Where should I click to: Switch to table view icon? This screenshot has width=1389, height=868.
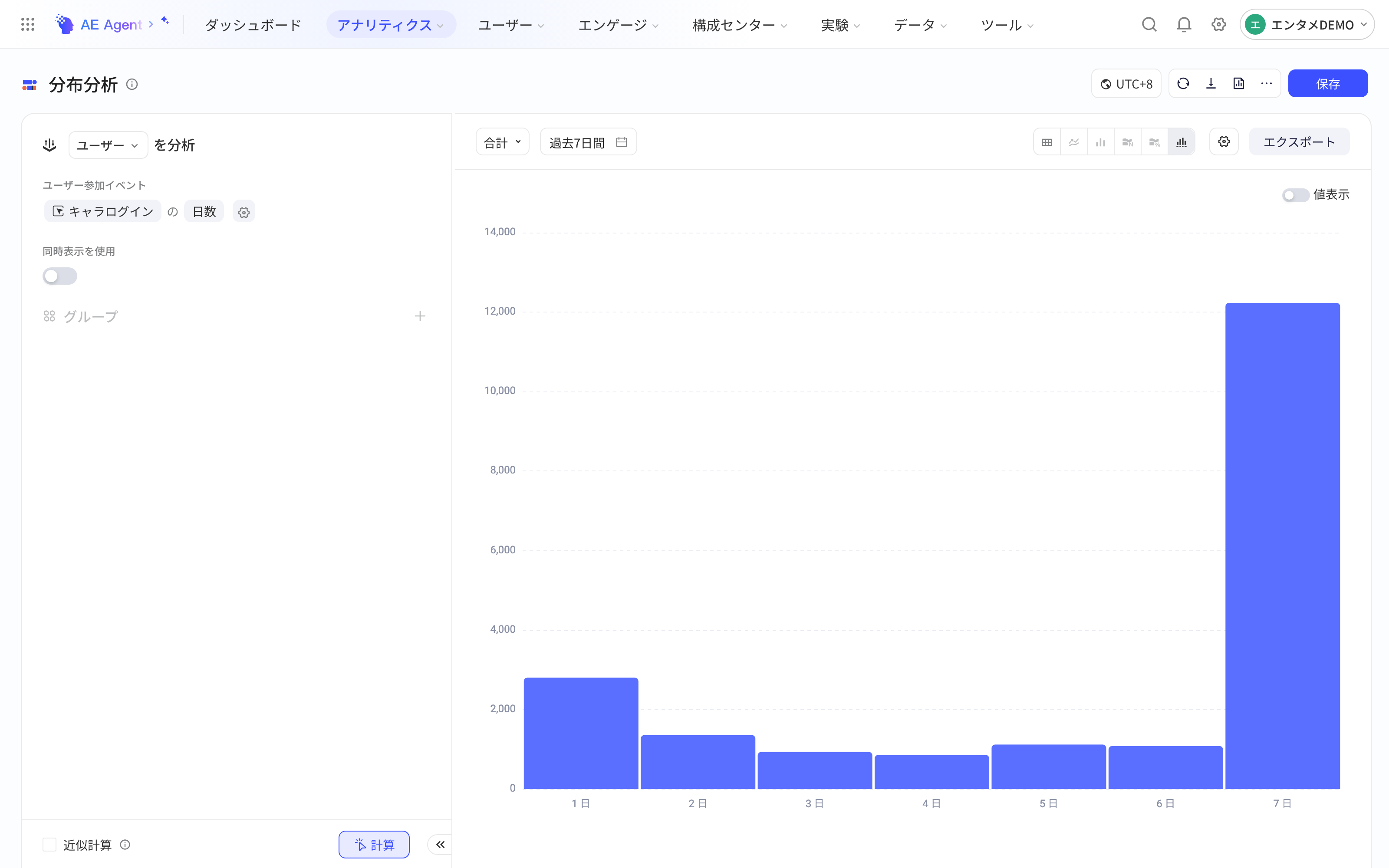[1047, 142]
